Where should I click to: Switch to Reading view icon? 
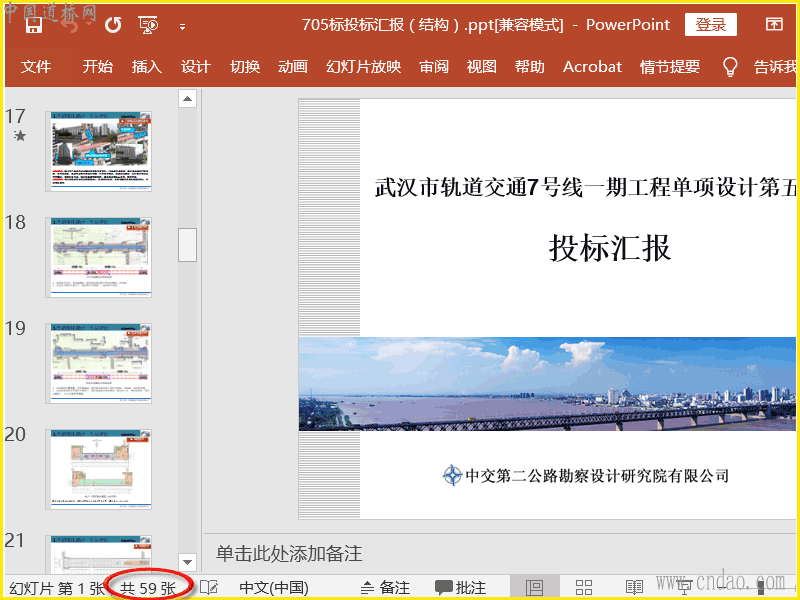(x=634, y=587)
